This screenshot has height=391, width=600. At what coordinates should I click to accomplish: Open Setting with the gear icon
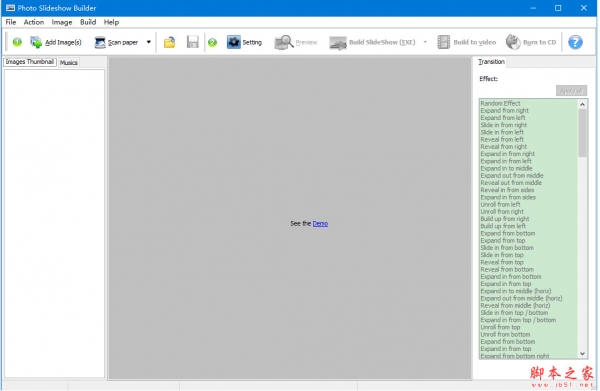tap(233, 42)
